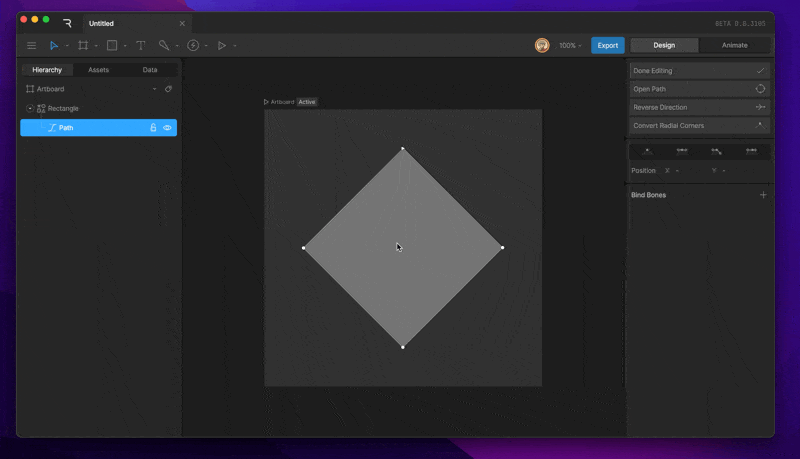Viewport: 800px width, 459px height.
Task: Open the lightning events tool
Action: click(x=193, y=45)
